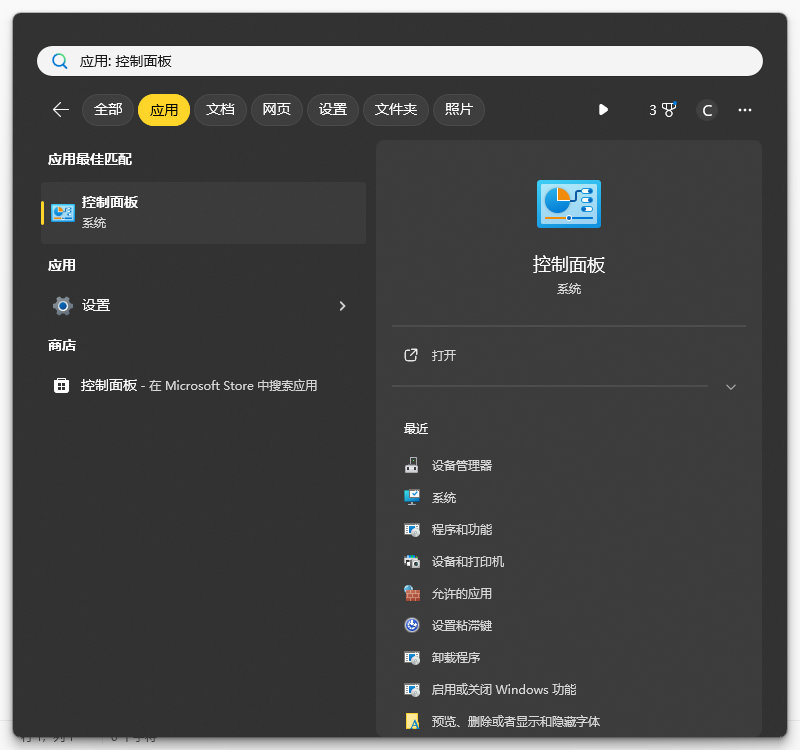Expand the 设置 result chevron
This screenshot has height=750, width=800.
point(342,306)
